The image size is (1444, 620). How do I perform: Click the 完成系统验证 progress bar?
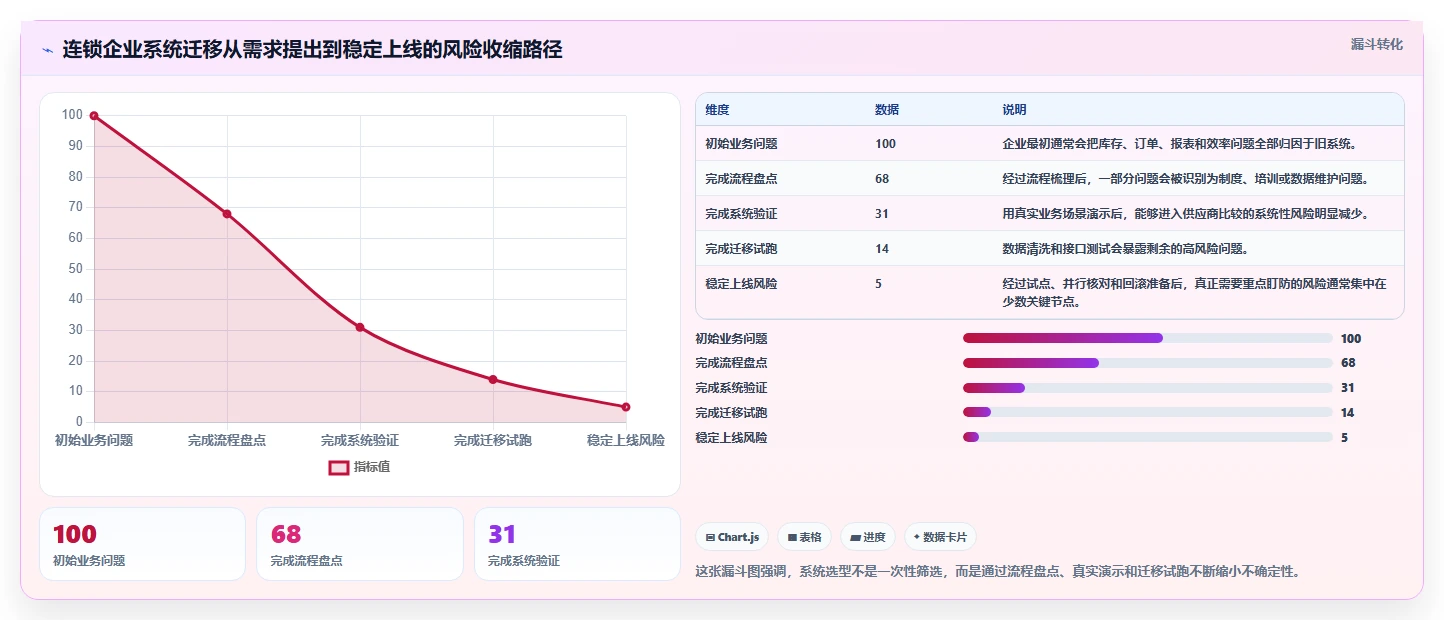pos(1148,388)
